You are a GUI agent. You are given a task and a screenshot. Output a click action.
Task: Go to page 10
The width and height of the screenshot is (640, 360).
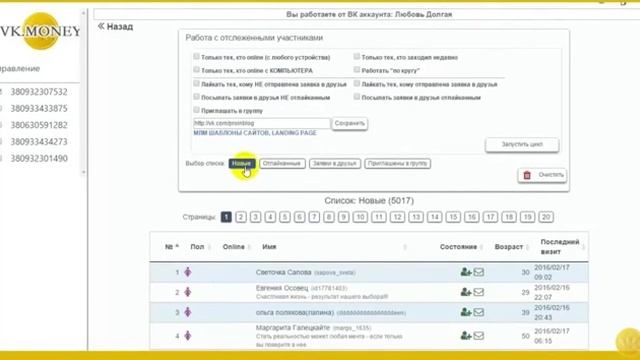tap(360, 217)
